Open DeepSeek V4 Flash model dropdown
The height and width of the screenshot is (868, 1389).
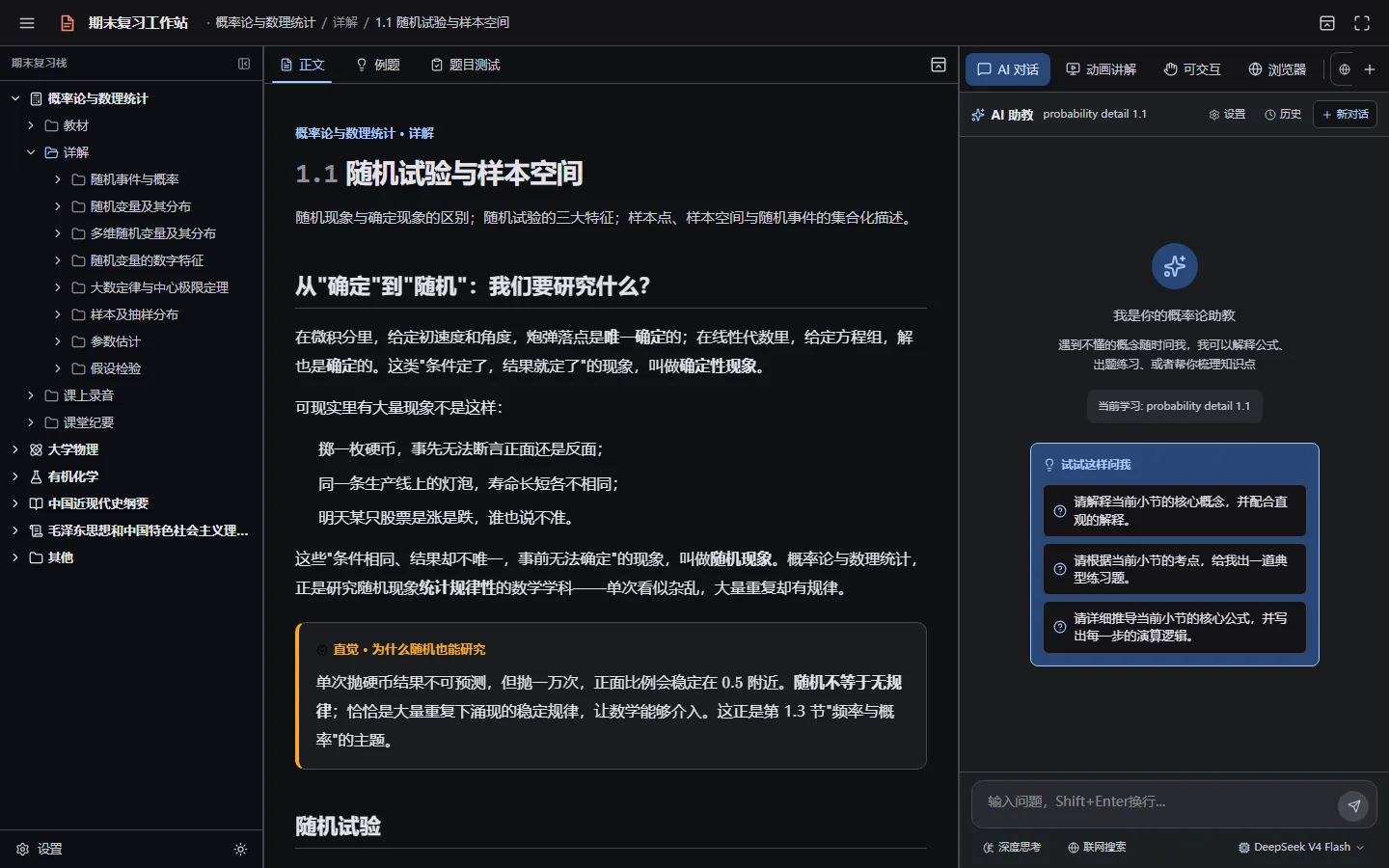point(1301,848)
